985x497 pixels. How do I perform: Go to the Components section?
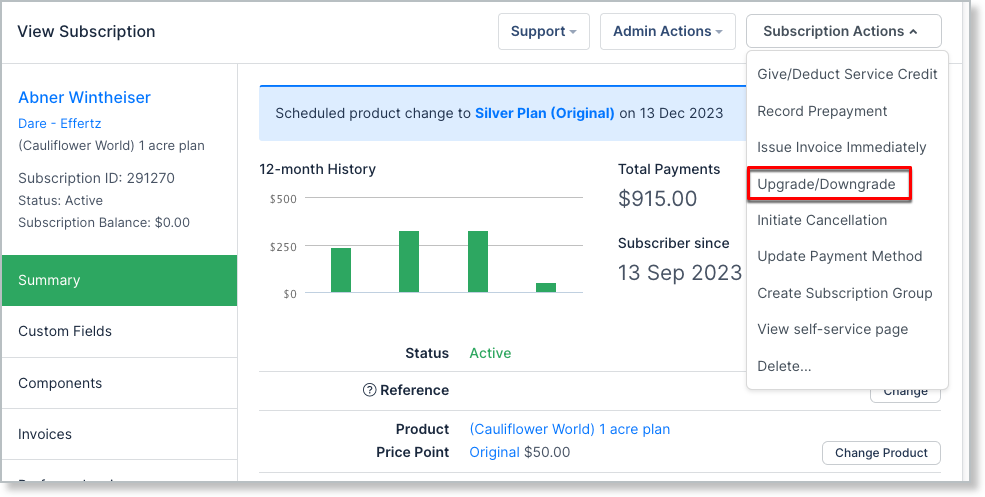coord(60,383)
